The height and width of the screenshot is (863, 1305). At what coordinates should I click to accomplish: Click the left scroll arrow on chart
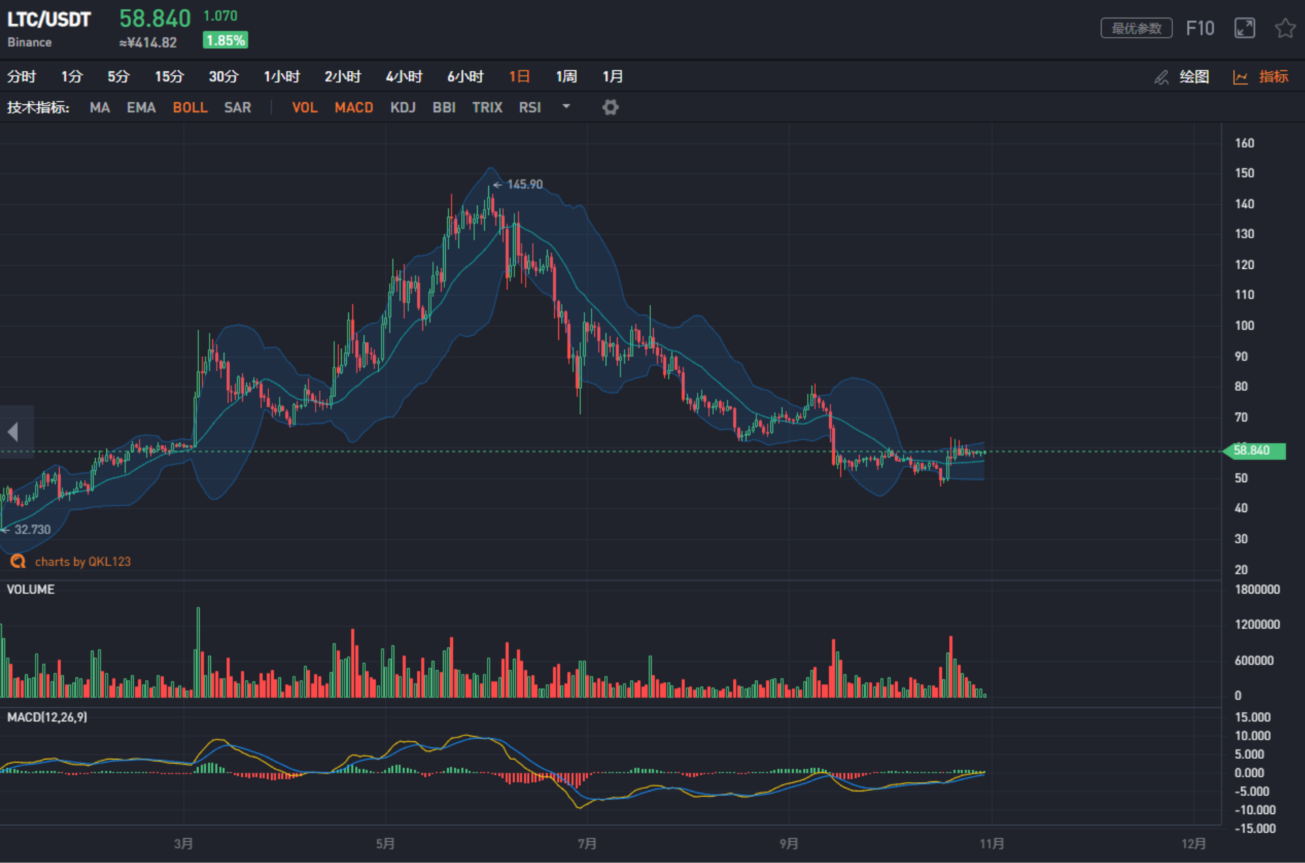click(x=14, y=432)
